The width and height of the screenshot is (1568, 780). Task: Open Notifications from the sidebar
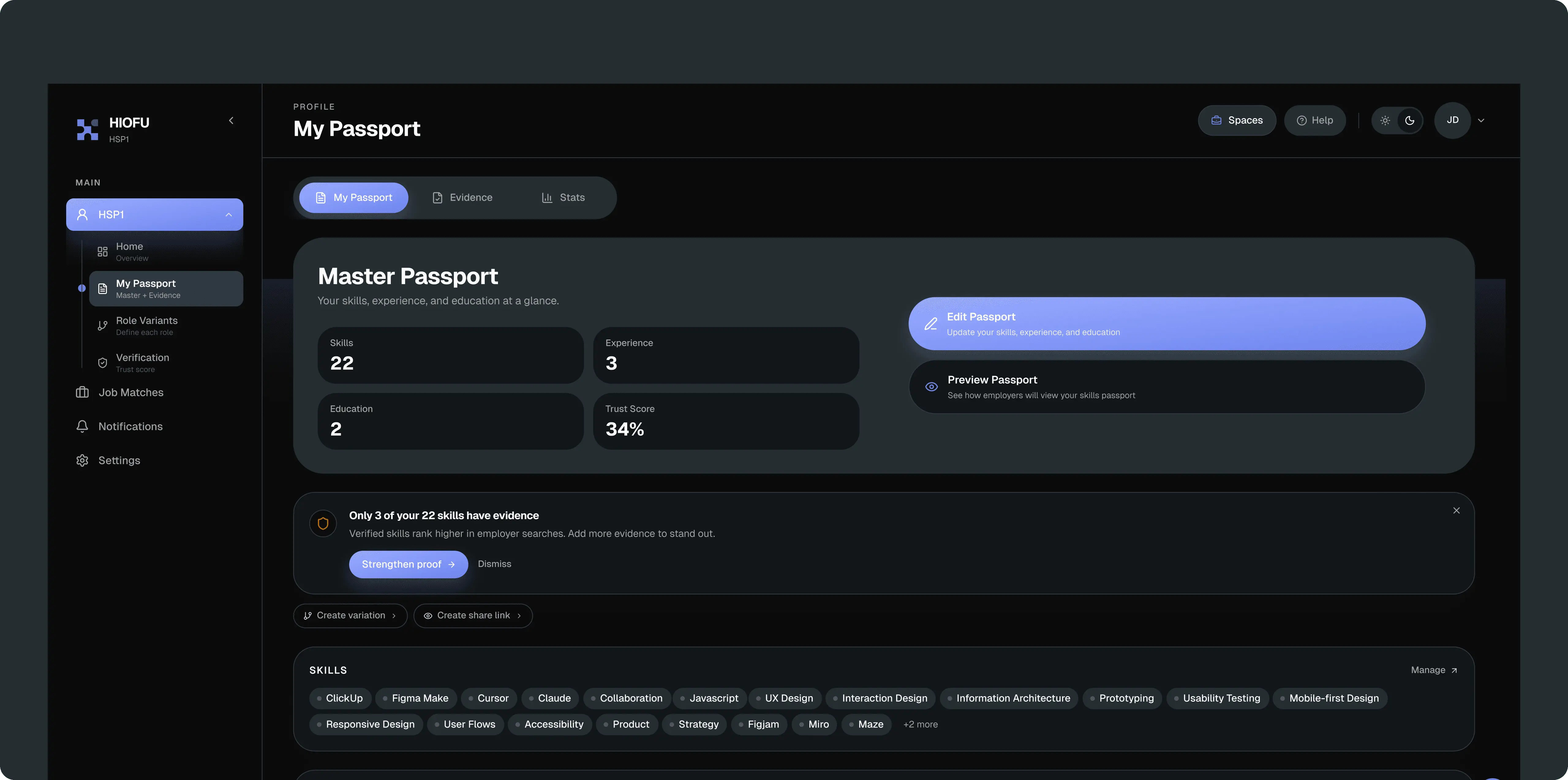pyautogui.click(x=155, y=426)
